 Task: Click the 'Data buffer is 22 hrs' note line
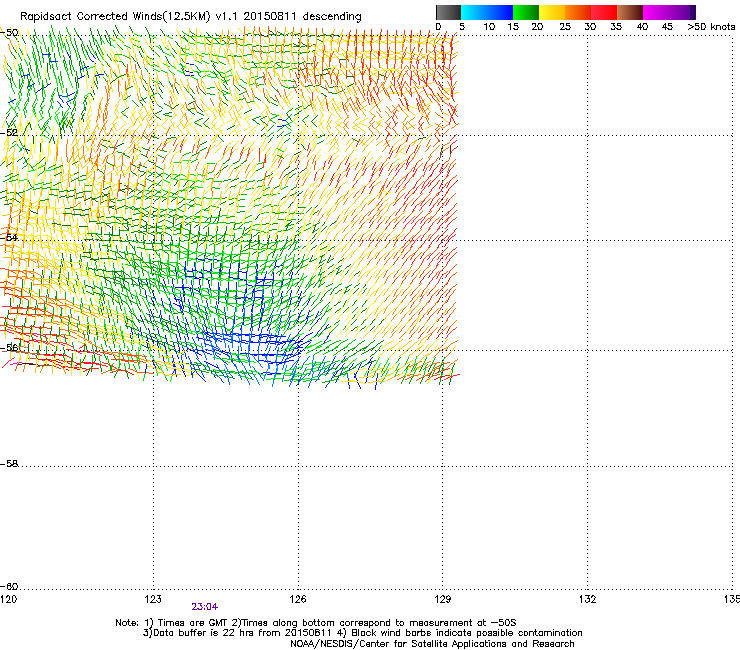click(x=362, y=633)
